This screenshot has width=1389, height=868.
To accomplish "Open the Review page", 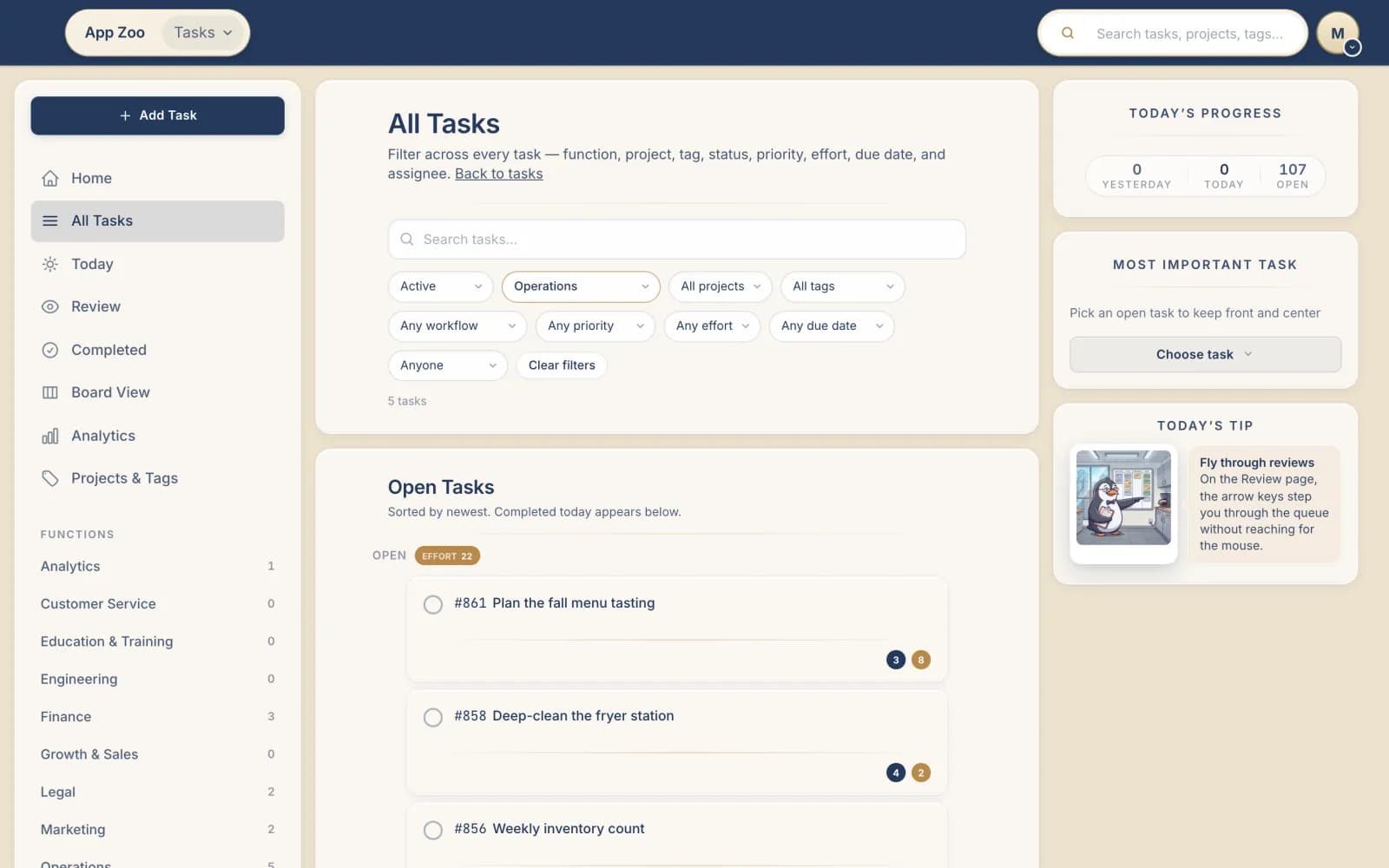I will point(157,306).
